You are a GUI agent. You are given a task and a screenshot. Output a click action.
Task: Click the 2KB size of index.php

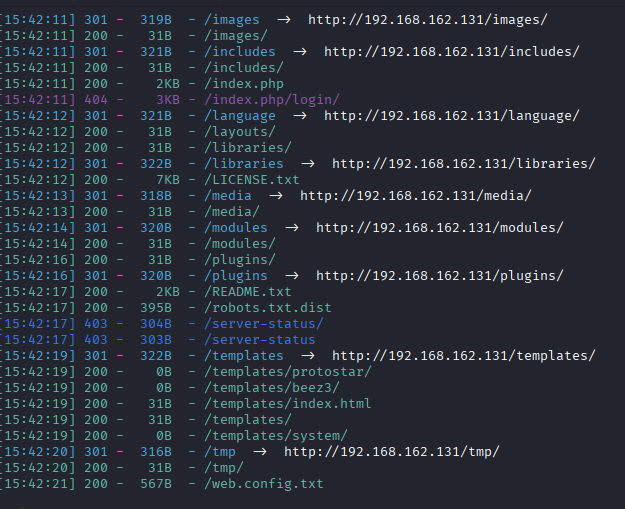pos(168,84)
